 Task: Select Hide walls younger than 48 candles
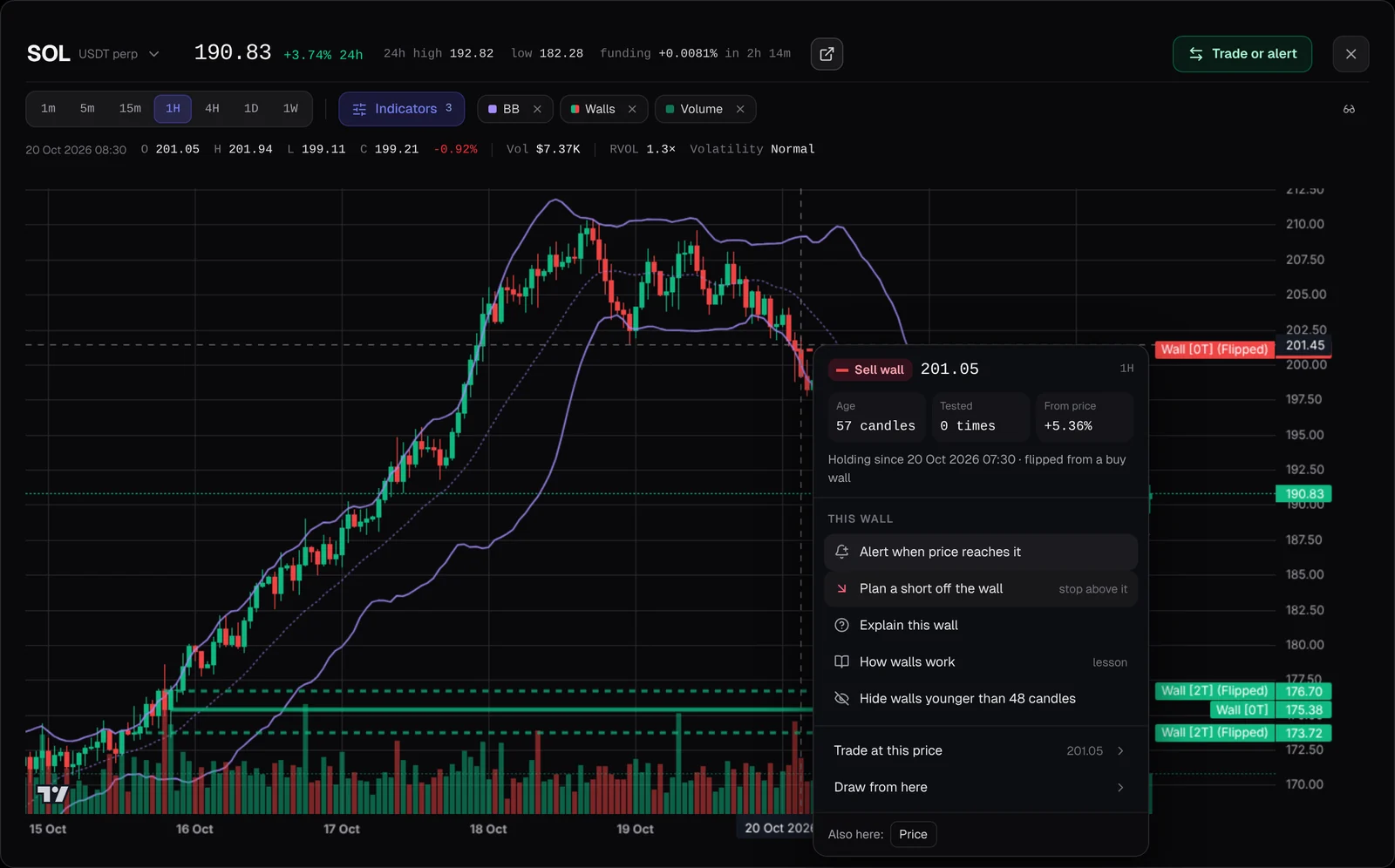981,698
